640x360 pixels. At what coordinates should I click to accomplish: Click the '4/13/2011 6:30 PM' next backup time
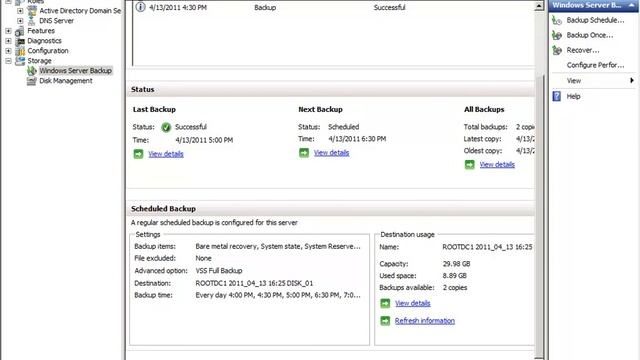click(357, 139)
